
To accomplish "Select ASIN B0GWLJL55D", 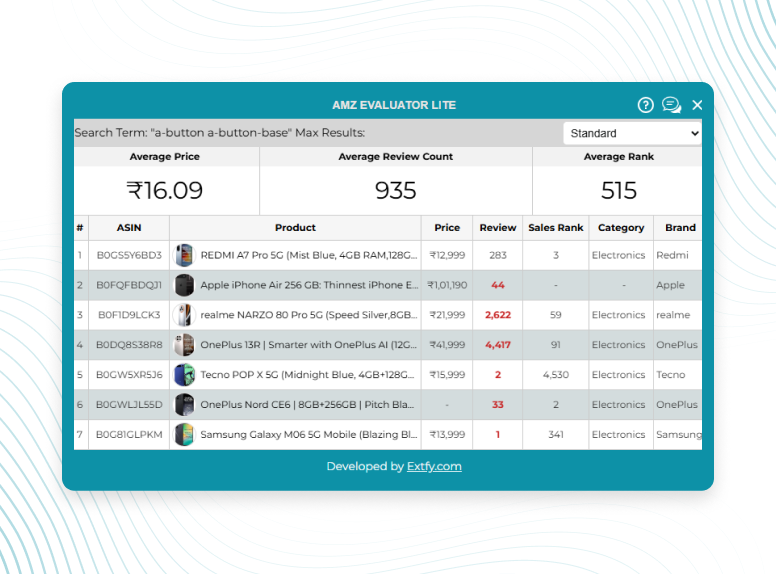I will [x=129, y=404].
